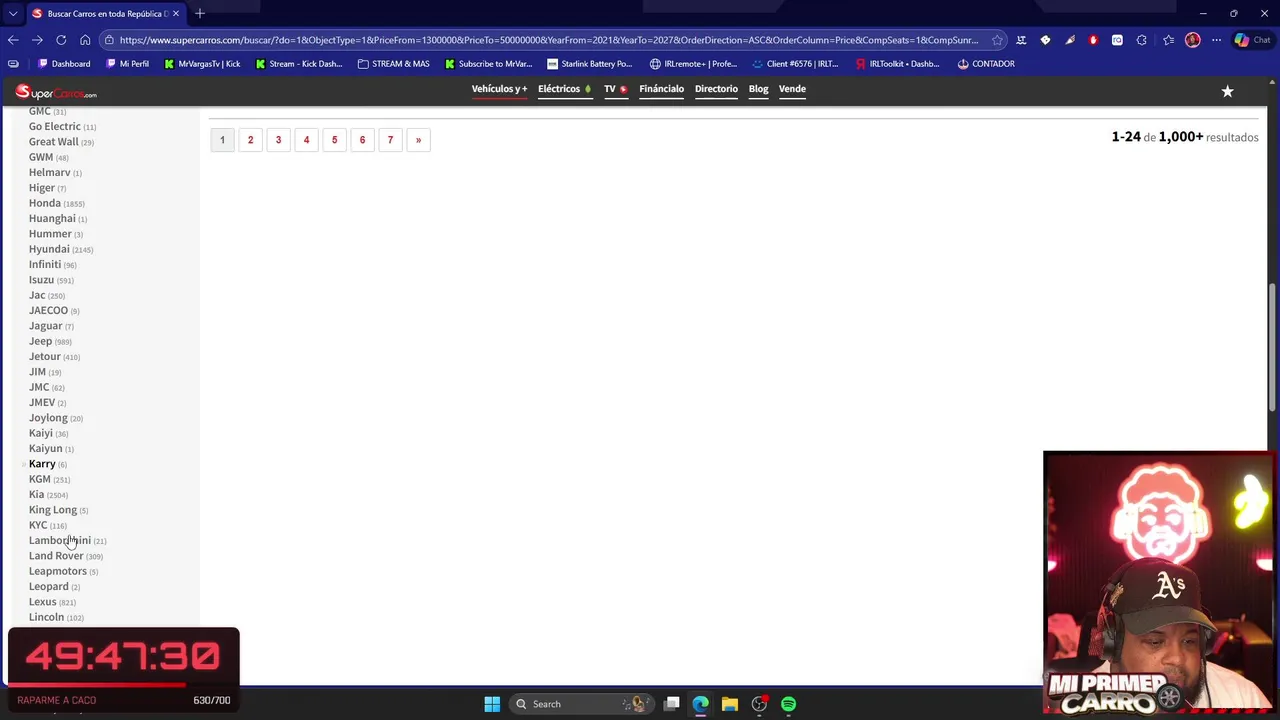Screen dimensions: 1280x720
Task: Go back with the browser back arrow
Action: 13,40
